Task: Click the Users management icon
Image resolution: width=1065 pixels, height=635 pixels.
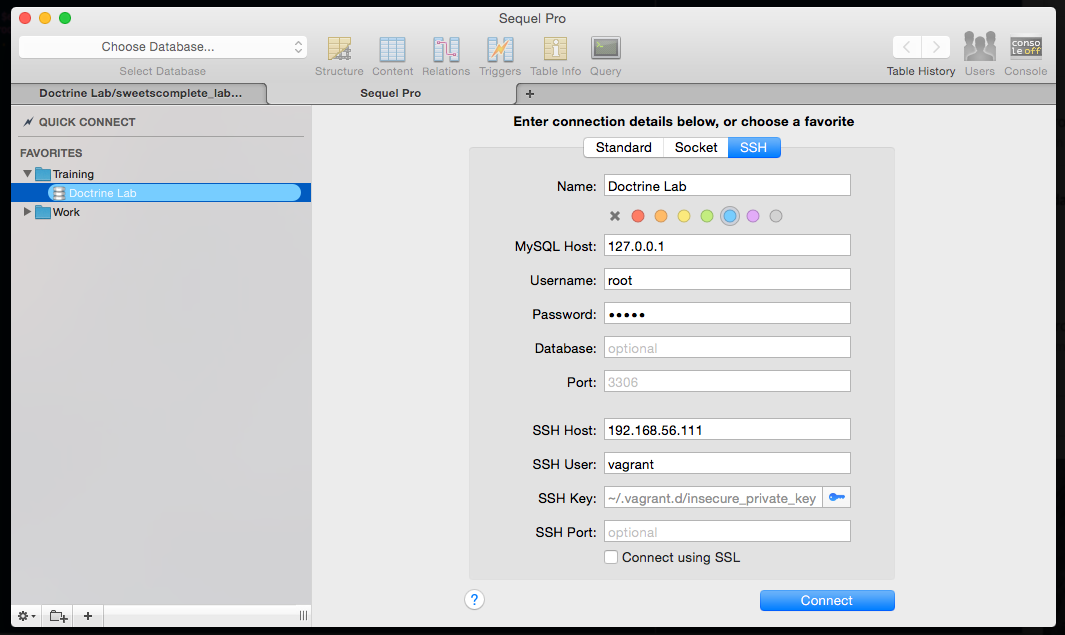Action: coord(979,47)
